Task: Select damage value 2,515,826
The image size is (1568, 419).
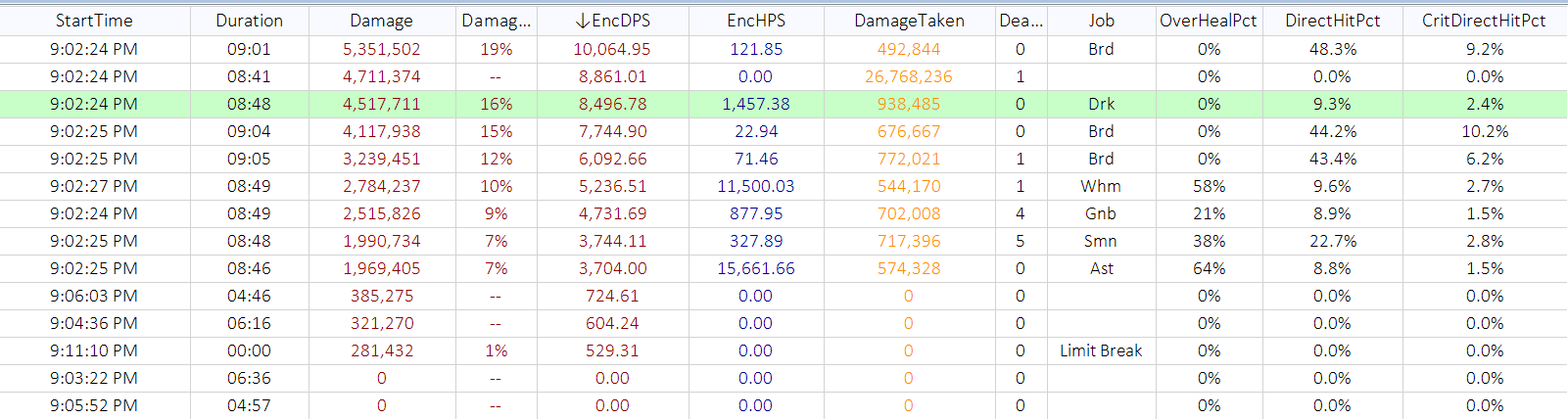Action: point(381,213)
